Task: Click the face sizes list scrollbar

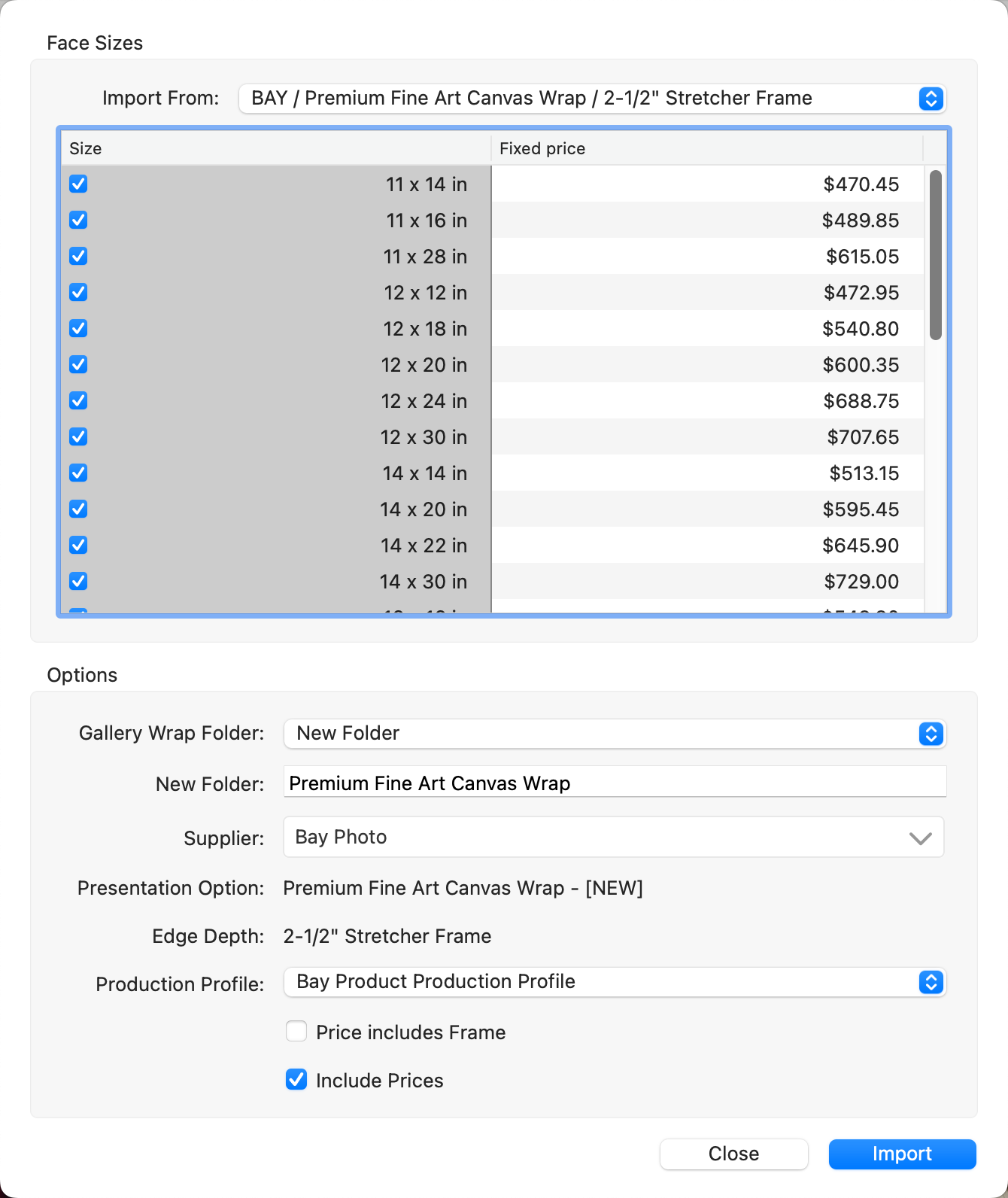Action: tap(935, 256)
